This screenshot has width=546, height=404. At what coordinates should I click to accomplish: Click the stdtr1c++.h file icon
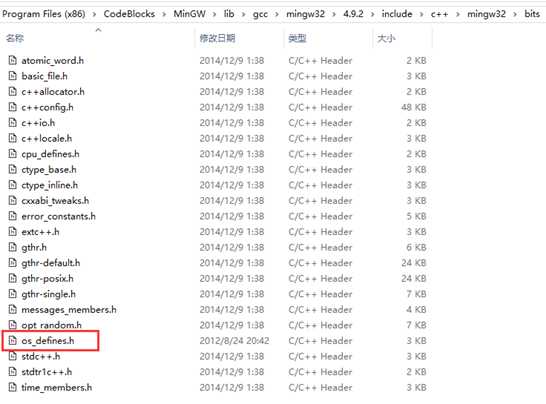point(13,372)
